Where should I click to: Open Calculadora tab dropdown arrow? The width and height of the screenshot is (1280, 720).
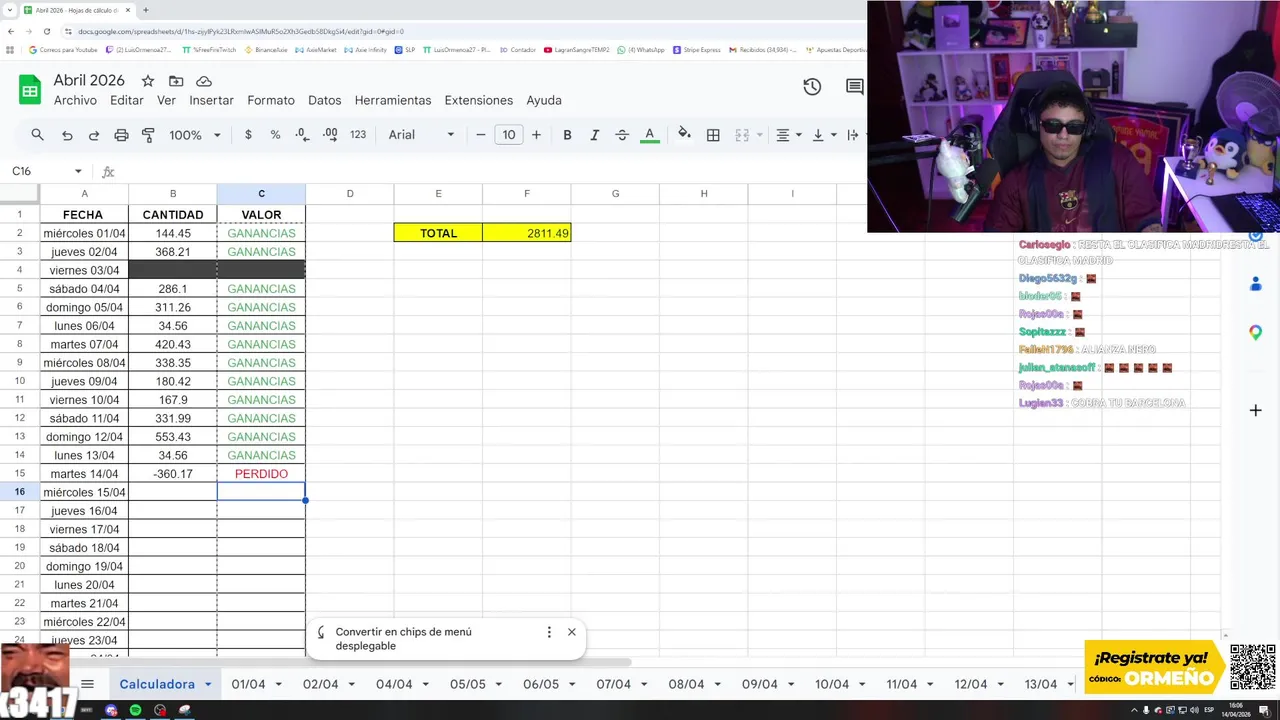(208, 684)
